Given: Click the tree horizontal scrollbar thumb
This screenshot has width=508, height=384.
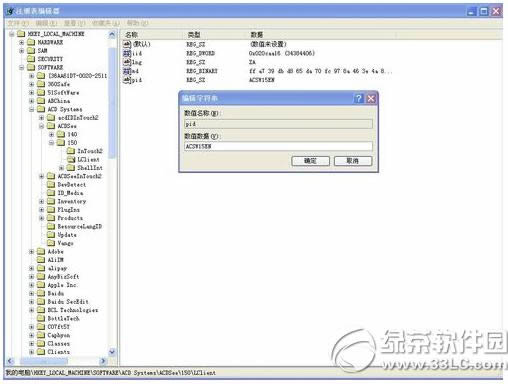Looking at the screenshot, I should [43, 361].
